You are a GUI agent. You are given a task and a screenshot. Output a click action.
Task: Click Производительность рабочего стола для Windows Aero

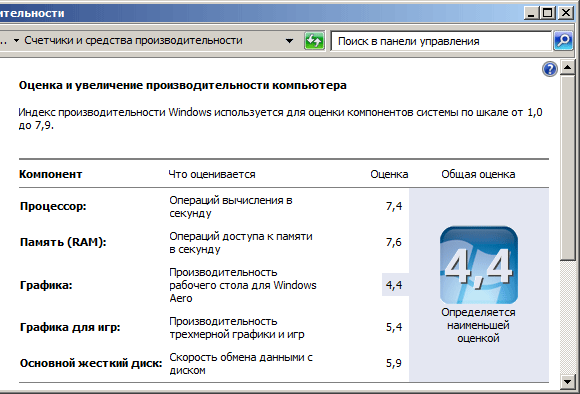243,285
